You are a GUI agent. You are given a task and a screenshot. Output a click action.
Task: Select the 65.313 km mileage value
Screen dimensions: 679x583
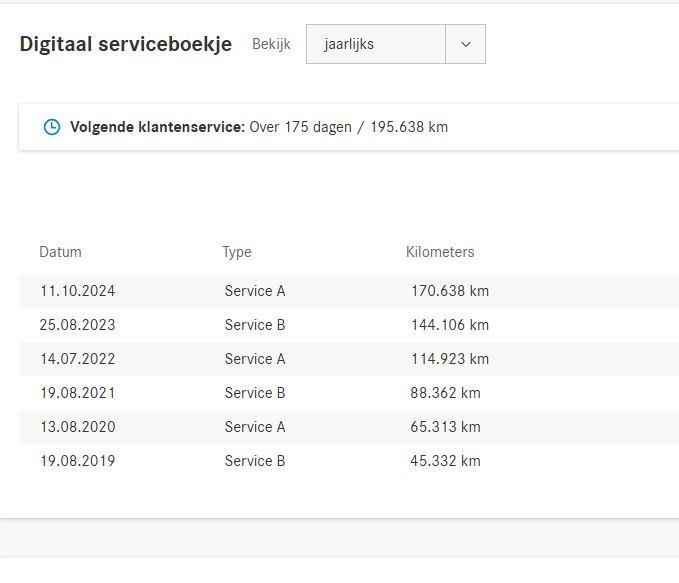point(445,427)
